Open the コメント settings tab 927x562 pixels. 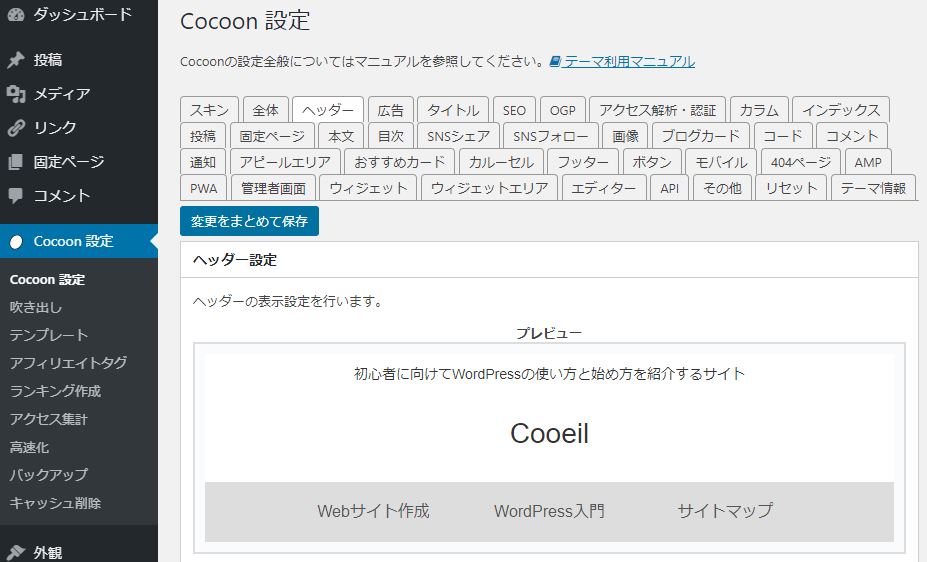click(x=852, y=136)
